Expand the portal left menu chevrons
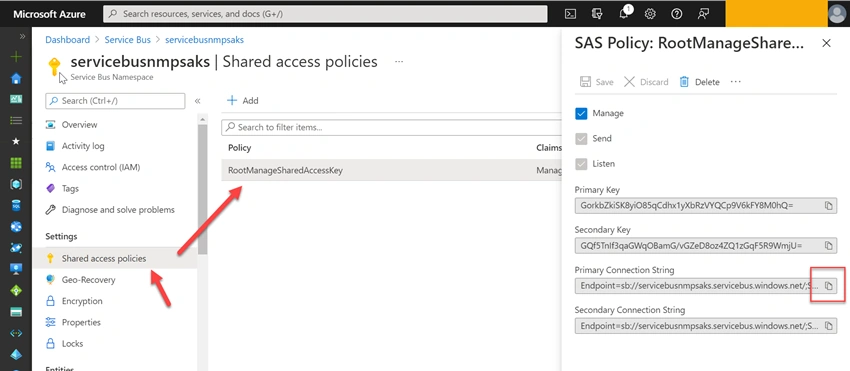850x371 pixels. pyautogui.click(x=22, y=36)
